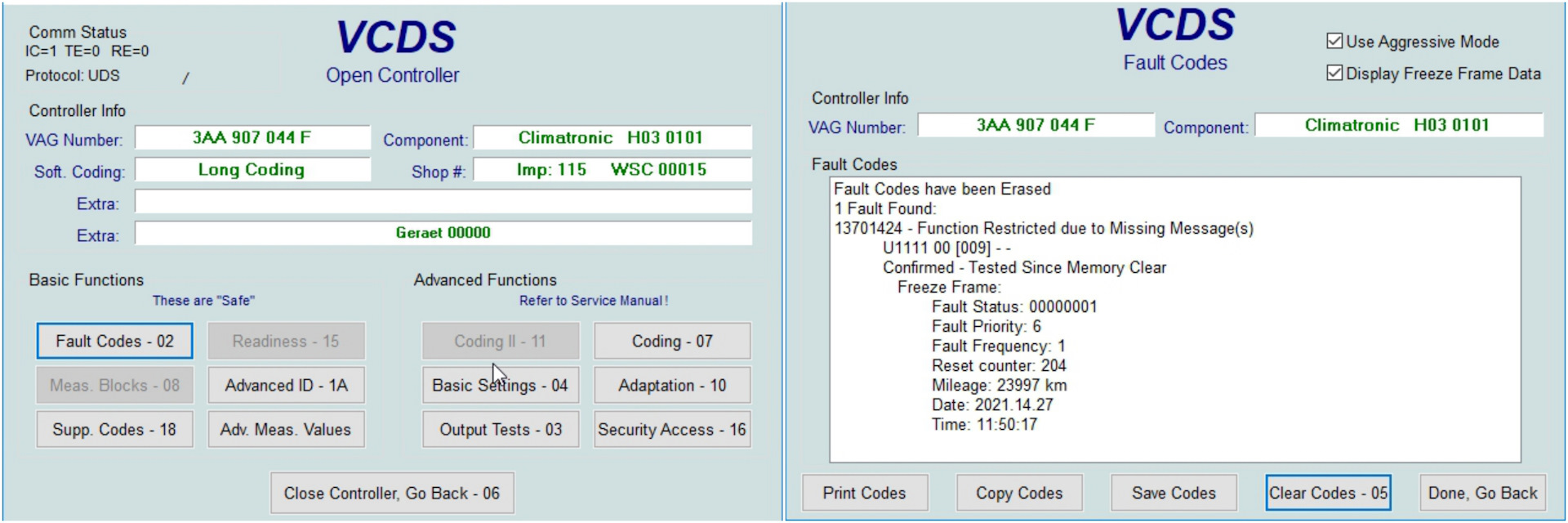Click Close Controller, Go Back - 06
This screenshot has width=1568, height=523.
coord(392,493)
